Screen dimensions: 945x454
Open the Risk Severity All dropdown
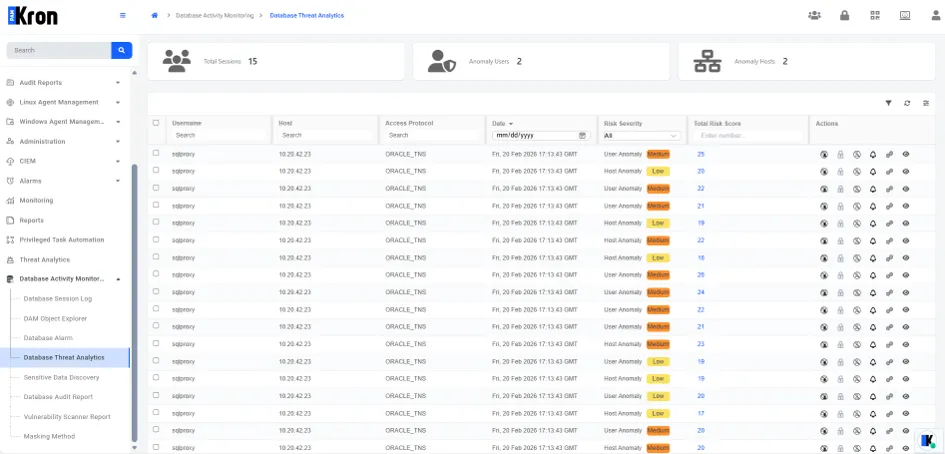641,136
